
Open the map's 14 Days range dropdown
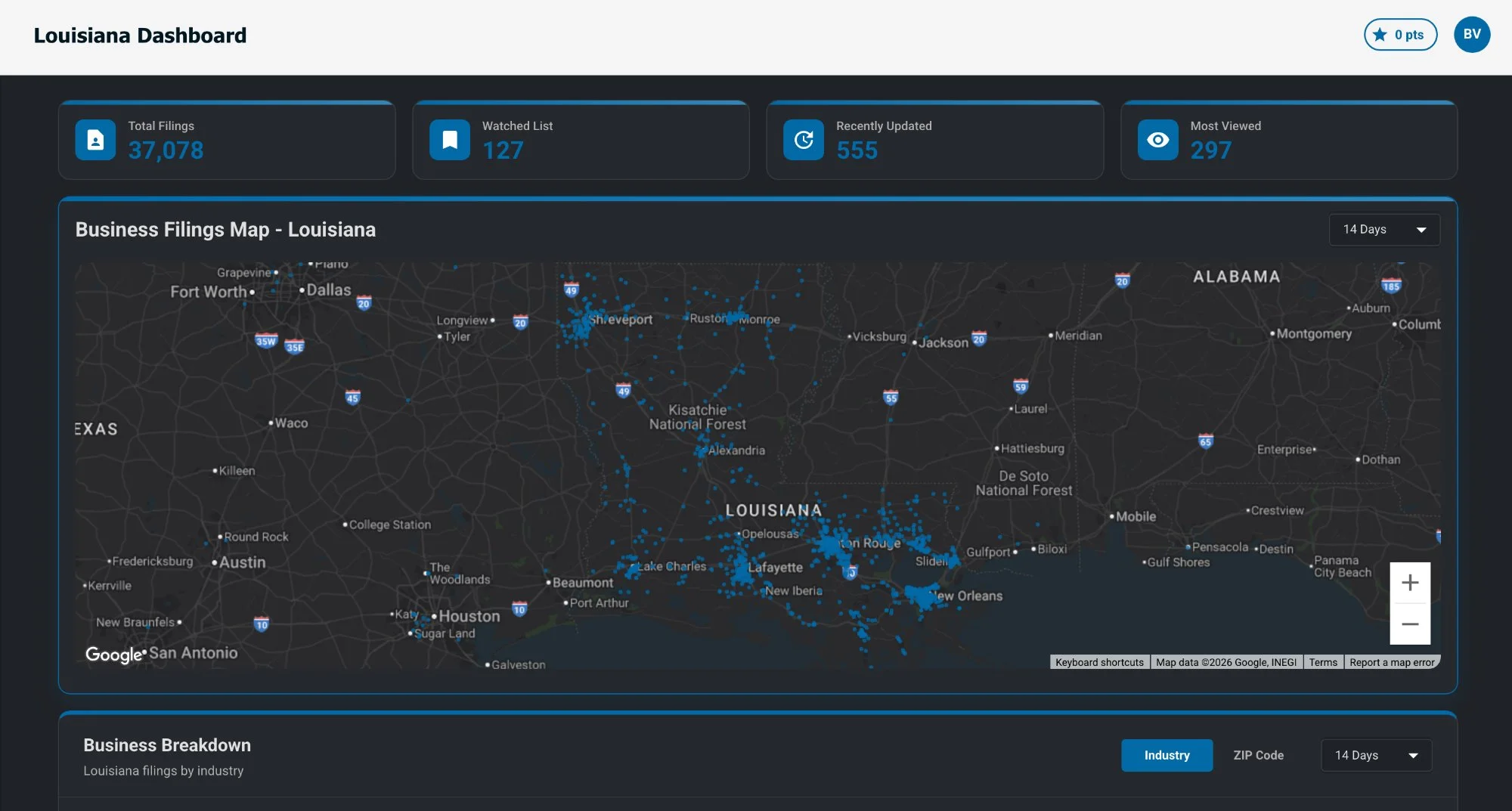1383,230
